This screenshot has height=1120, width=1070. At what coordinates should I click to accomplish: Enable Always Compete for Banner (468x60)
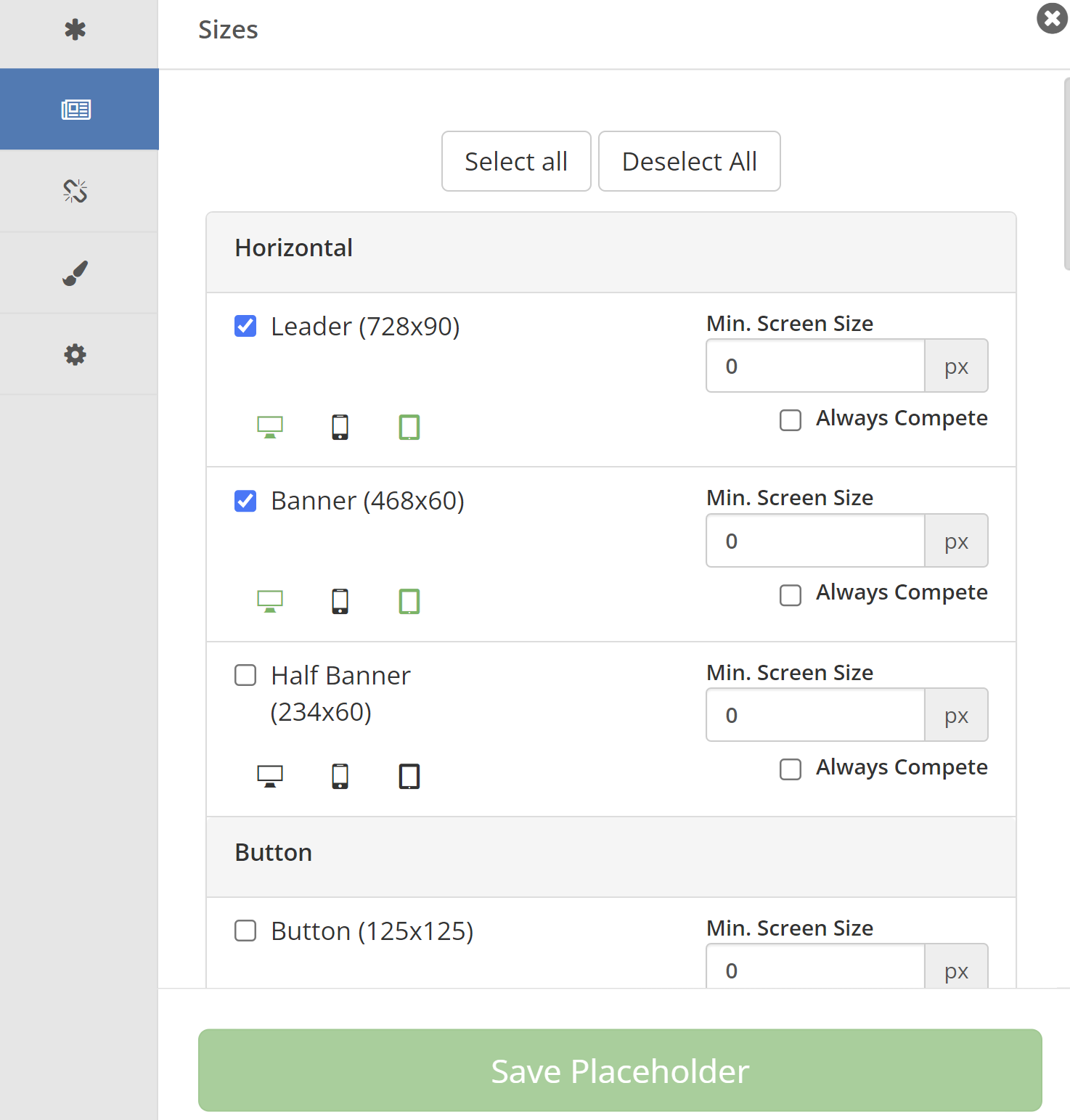tap(791, 595)
